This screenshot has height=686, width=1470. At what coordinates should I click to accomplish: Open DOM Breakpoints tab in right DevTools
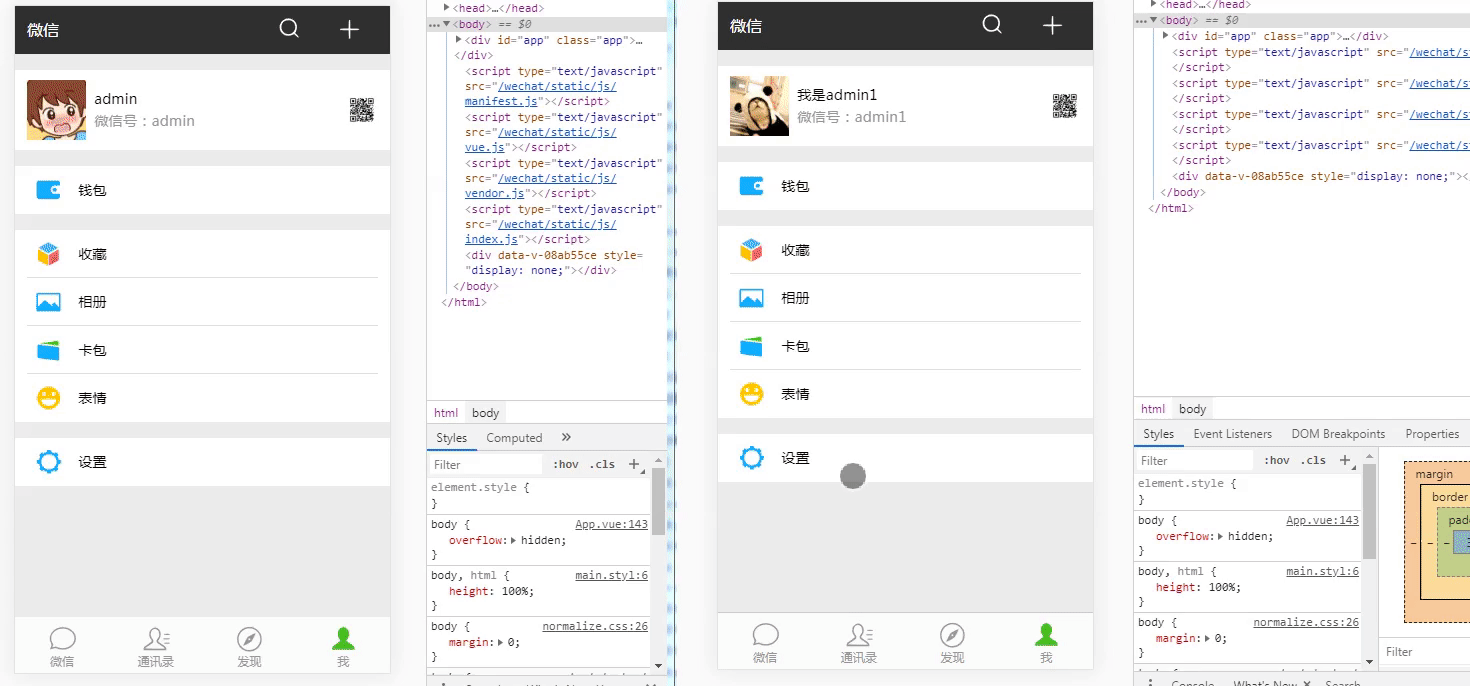click(x=1338, y=434)
